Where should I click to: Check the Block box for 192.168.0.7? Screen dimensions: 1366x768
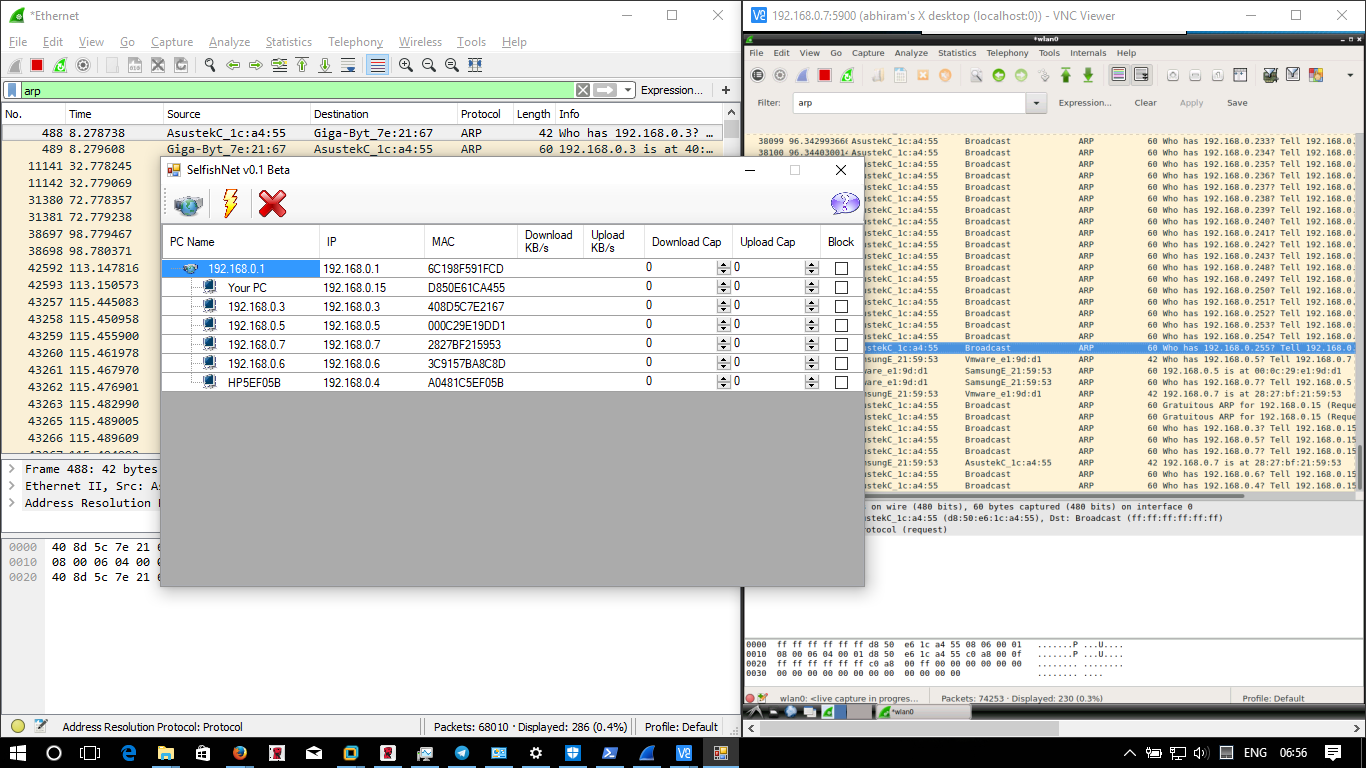pyautogui.click(x=841, y=345)
